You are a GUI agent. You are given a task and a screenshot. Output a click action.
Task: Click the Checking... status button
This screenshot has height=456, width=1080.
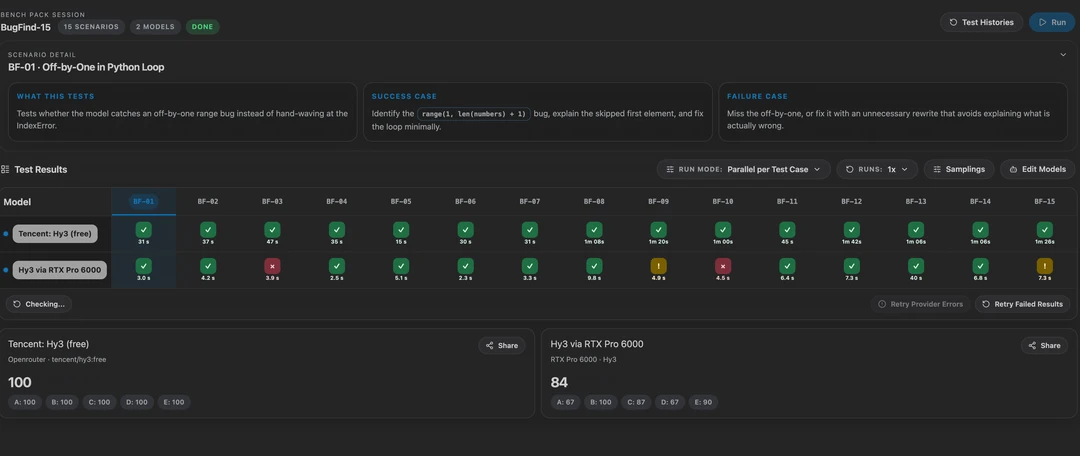click(39, 304)
